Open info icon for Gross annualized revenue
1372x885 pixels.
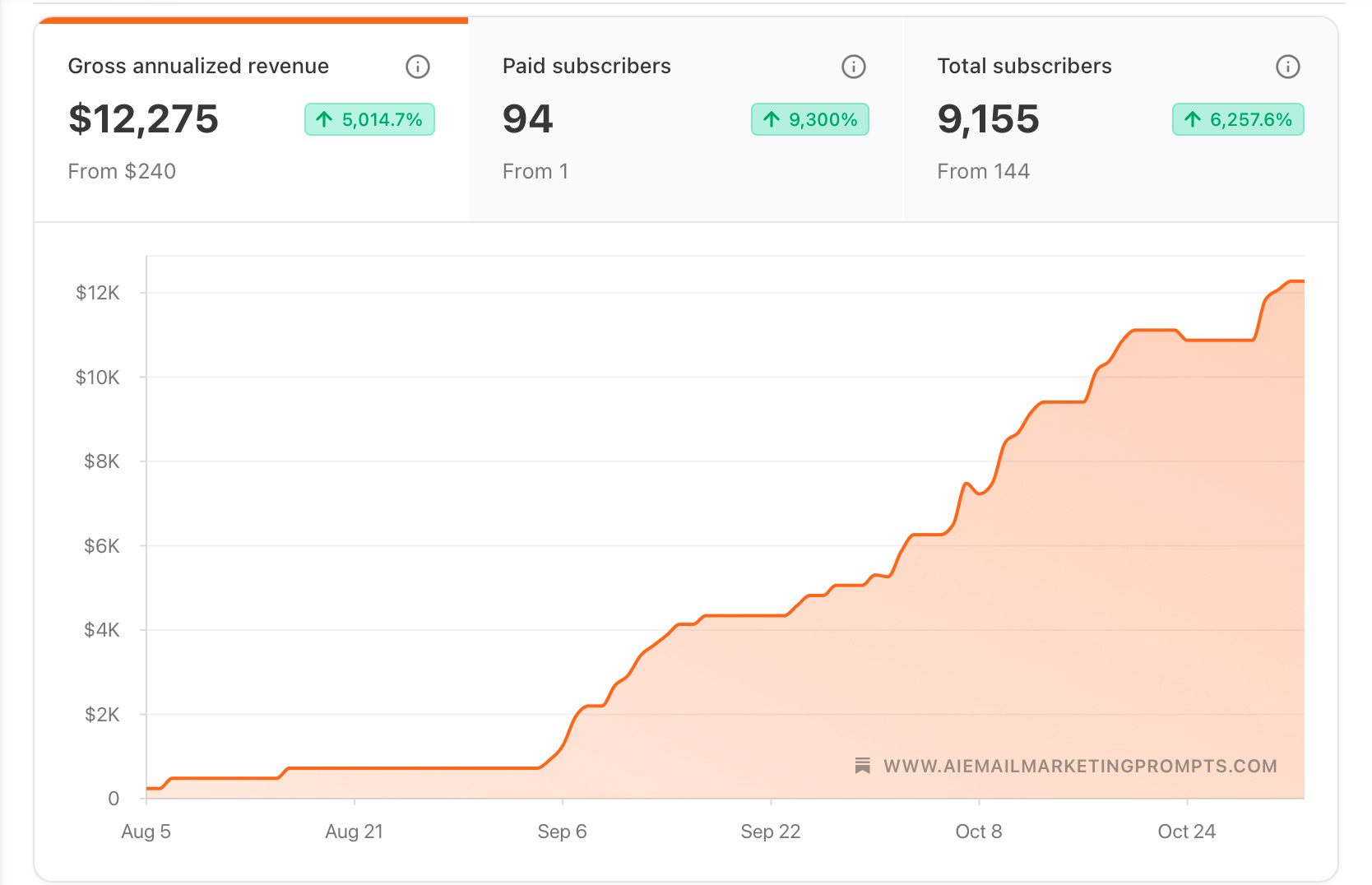click(x=418, y=67)
